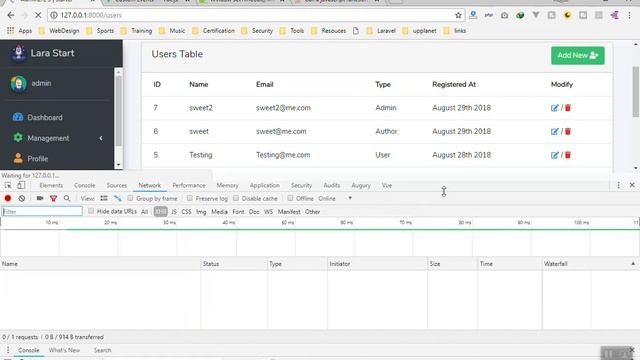Open the Laravel bookmarks folder
The height and width of the screenshot is (360, 640).
click(x=382, y=31)
